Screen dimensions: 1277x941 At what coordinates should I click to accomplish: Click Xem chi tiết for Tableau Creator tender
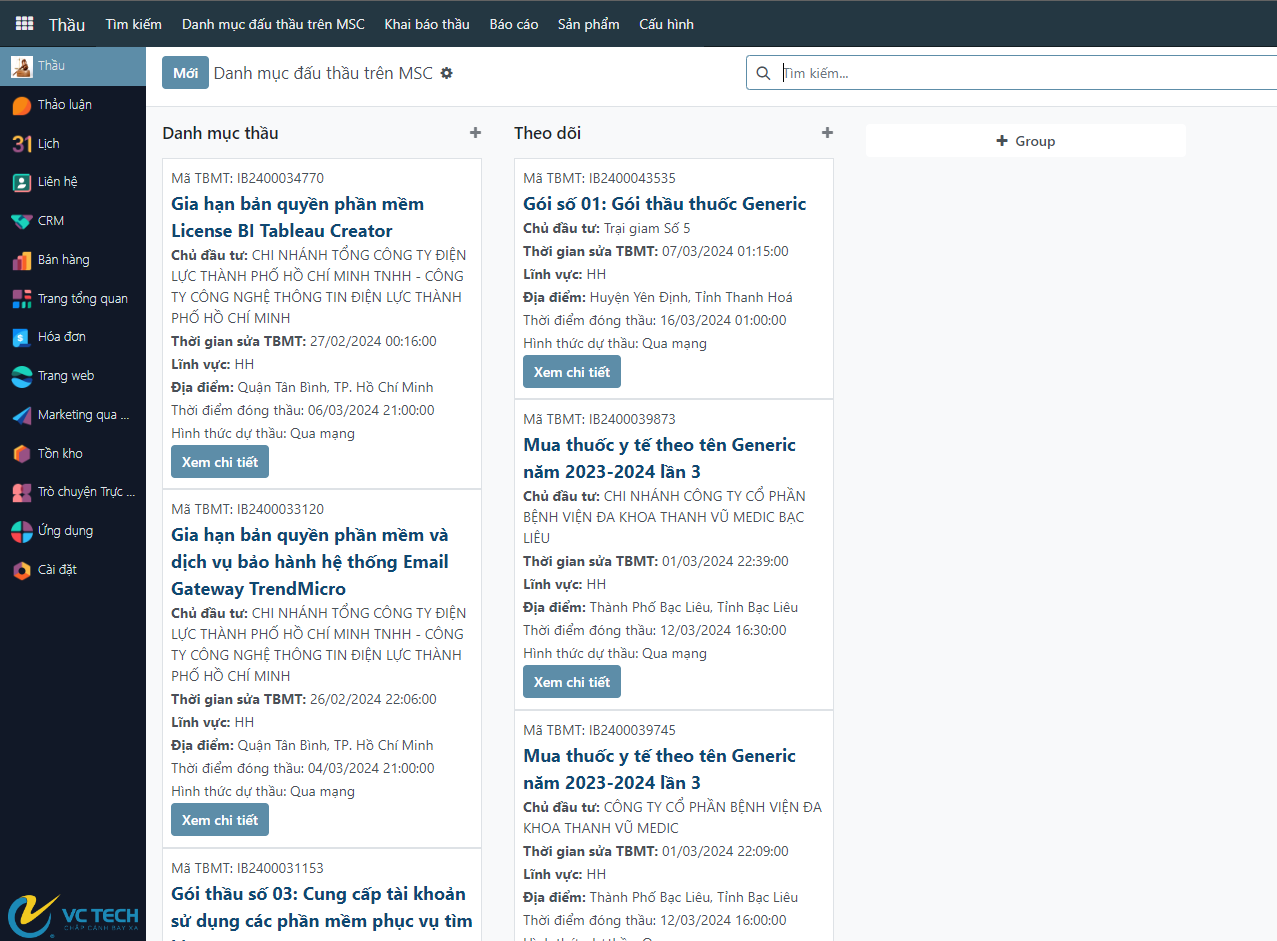(220, 462)
